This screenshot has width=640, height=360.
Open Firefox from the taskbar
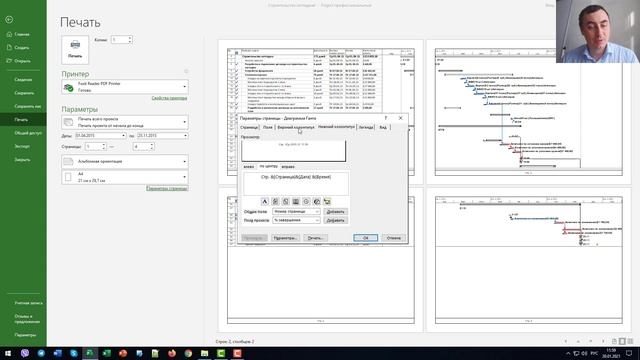[172, 353]
